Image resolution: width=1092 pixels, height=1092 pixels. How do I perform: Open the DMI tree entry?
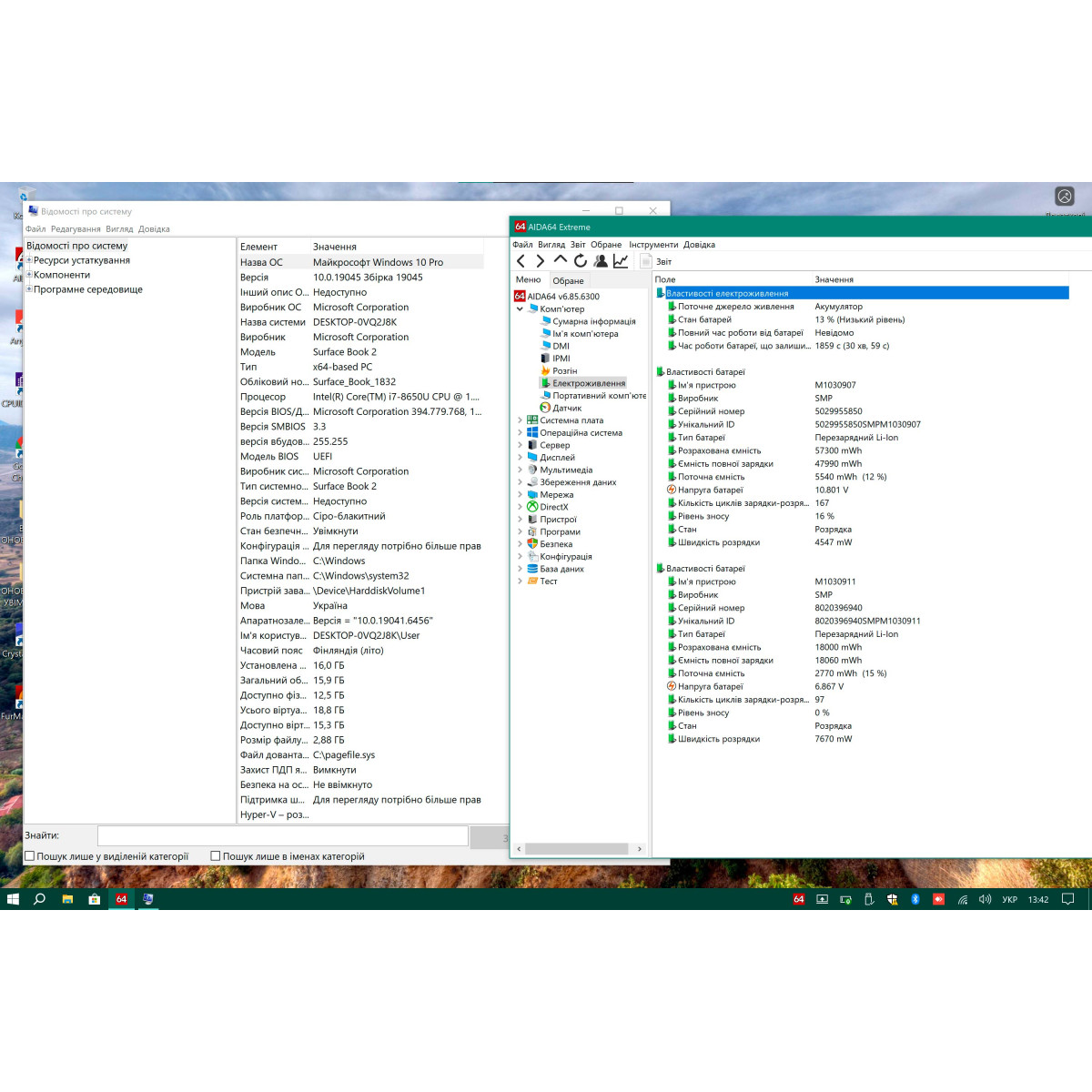click(x=561, y=346)
